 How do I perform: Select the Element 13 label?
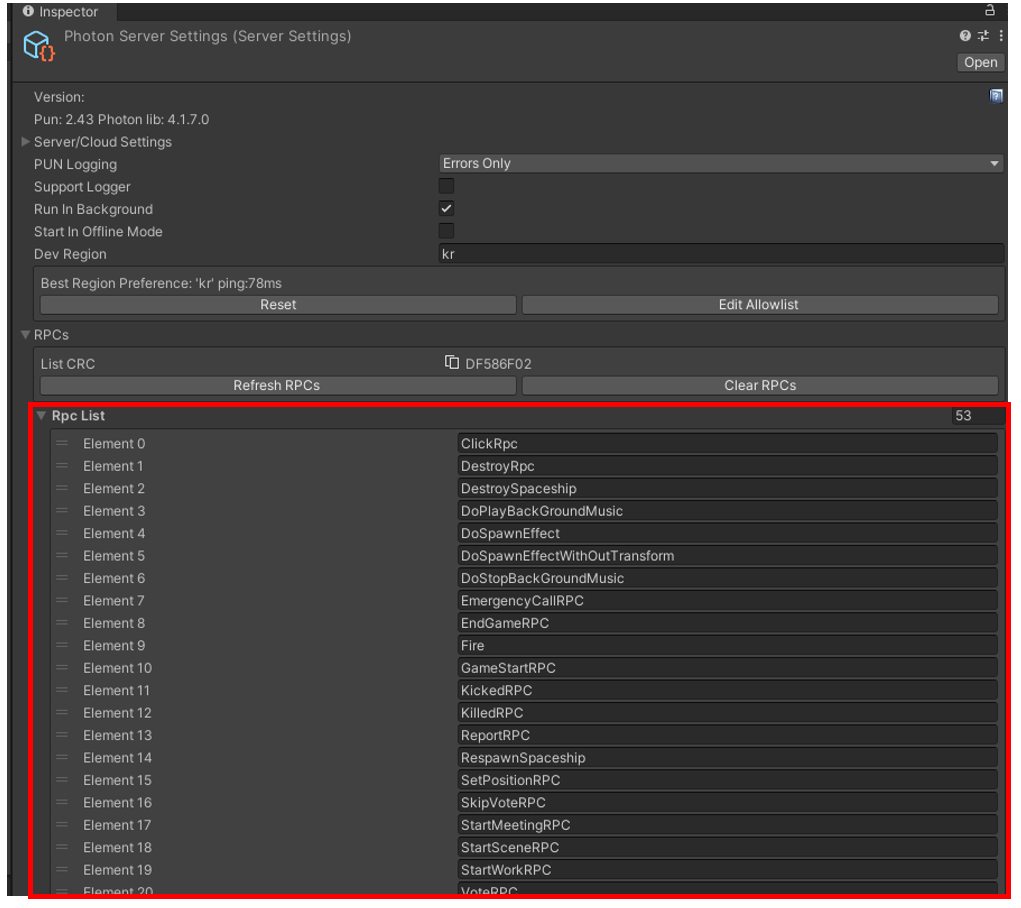[117, 735]
